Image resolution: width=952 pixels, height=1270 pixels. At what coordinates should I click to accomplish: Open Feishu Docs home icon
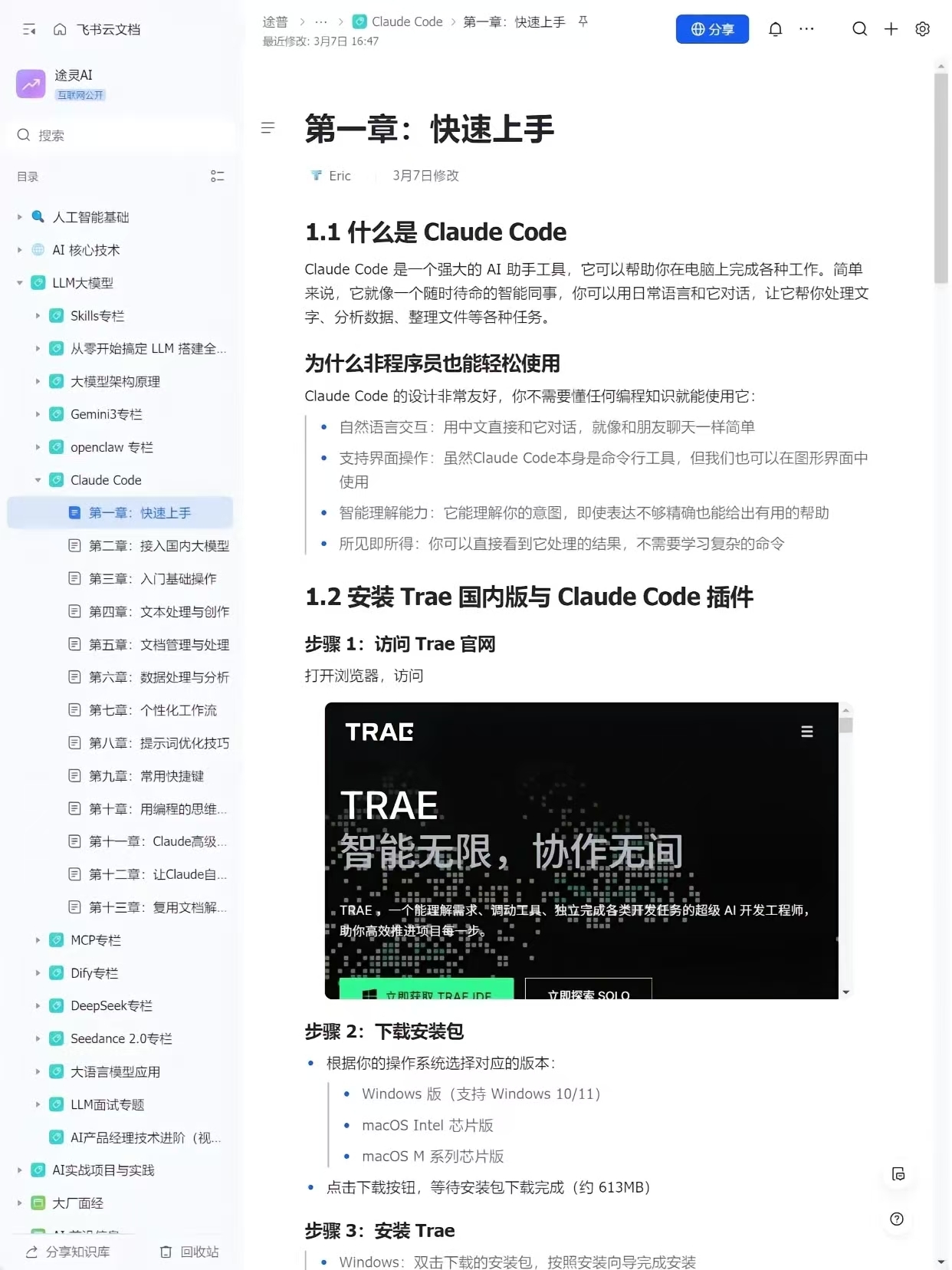point(60,29)
